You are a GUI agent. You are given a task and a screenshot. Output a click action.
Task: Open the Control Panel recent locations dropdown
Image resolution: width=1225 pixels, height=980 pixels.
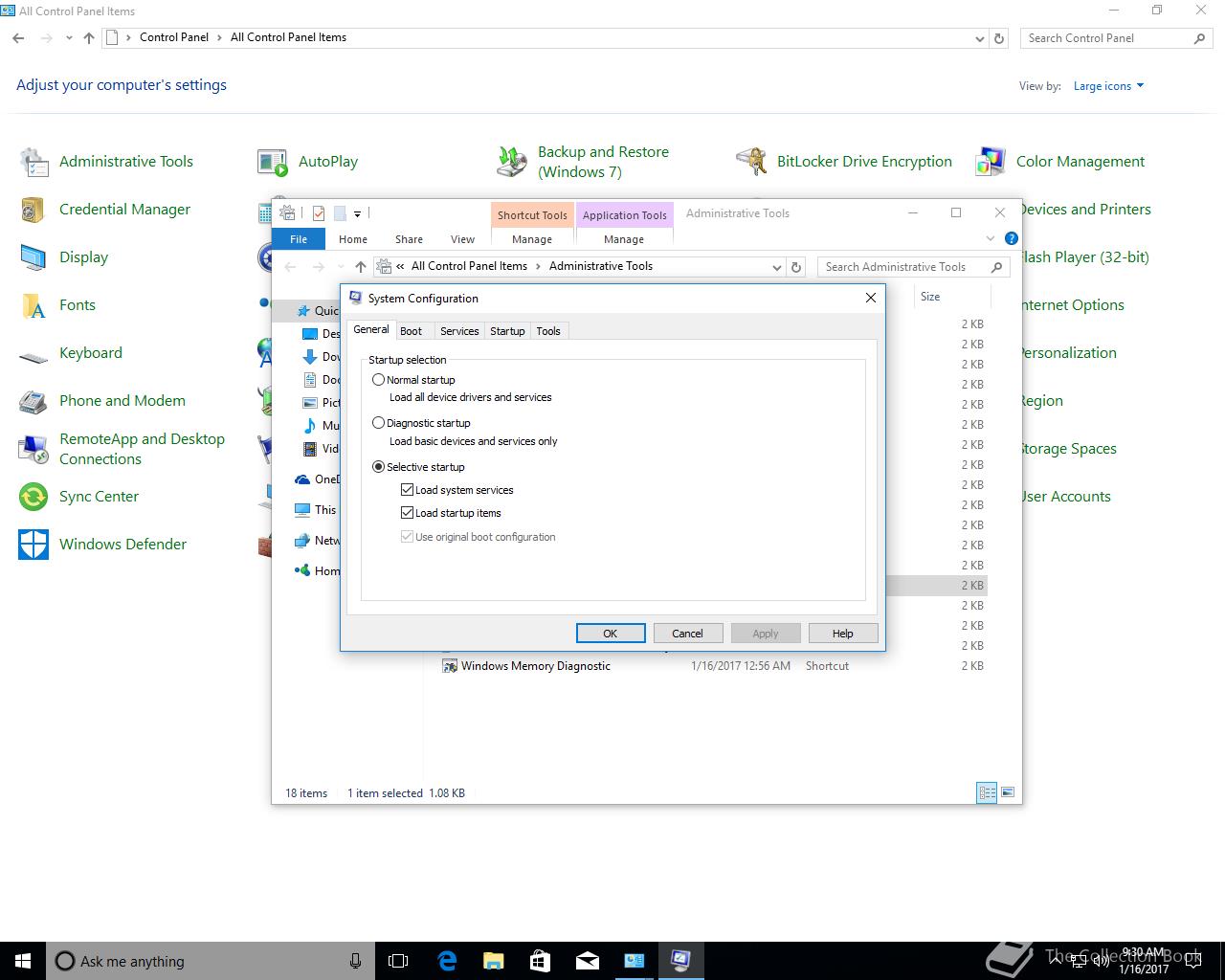(x=69, y=38)
